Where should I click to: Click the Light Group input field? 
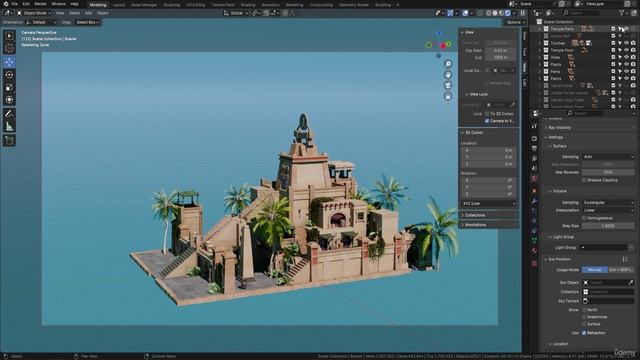pos(604,247)
